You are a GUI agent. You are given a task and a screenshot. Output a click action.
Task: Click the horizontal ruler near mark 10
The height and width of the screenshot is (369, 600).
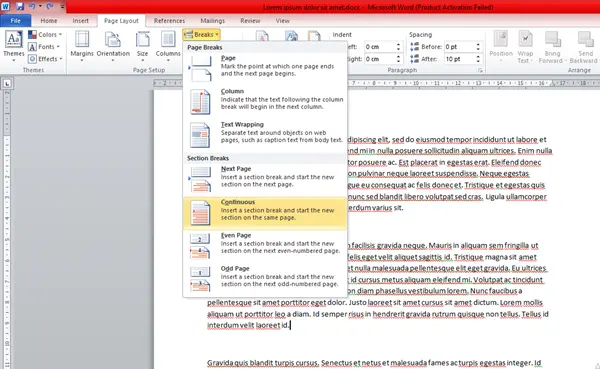pos(416,83)
